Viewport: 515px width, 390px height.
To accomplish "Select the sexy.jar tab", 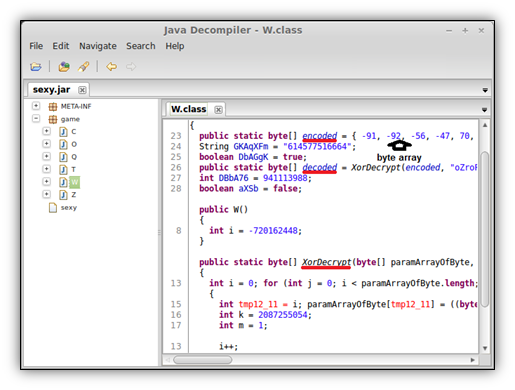I will (58, 90).
